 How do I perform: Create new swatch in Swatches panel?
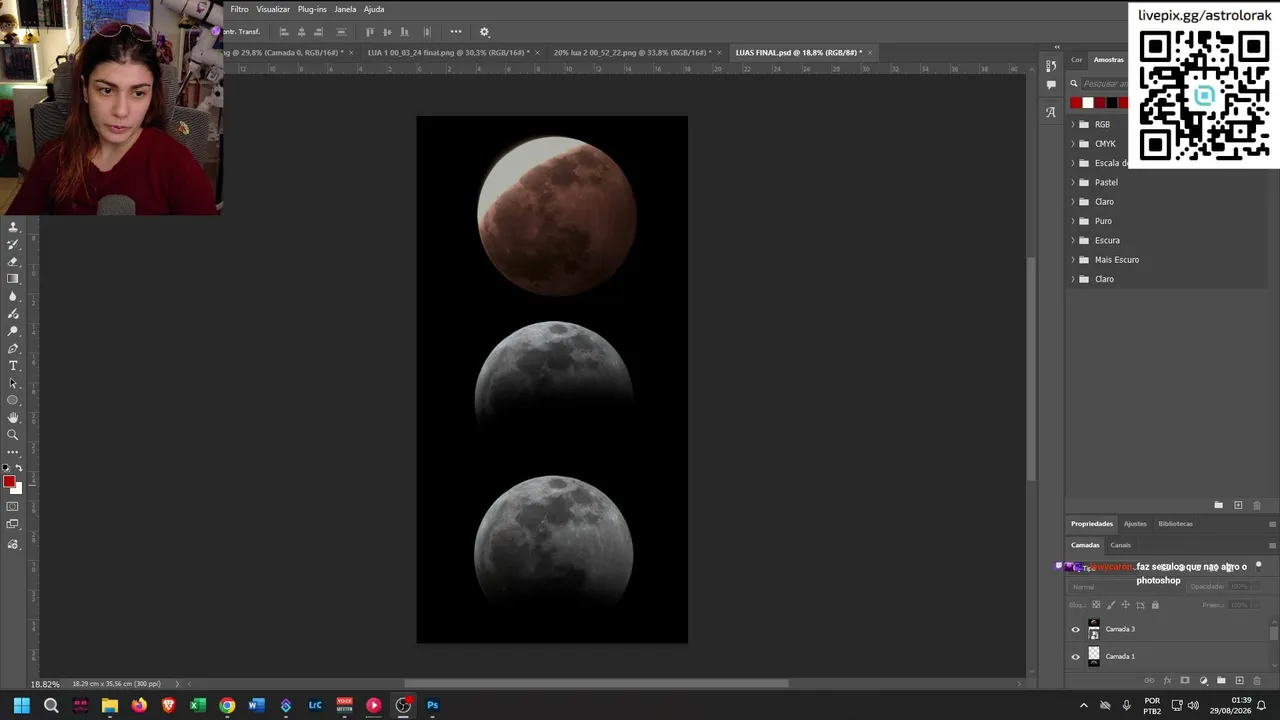(1238, 505)
